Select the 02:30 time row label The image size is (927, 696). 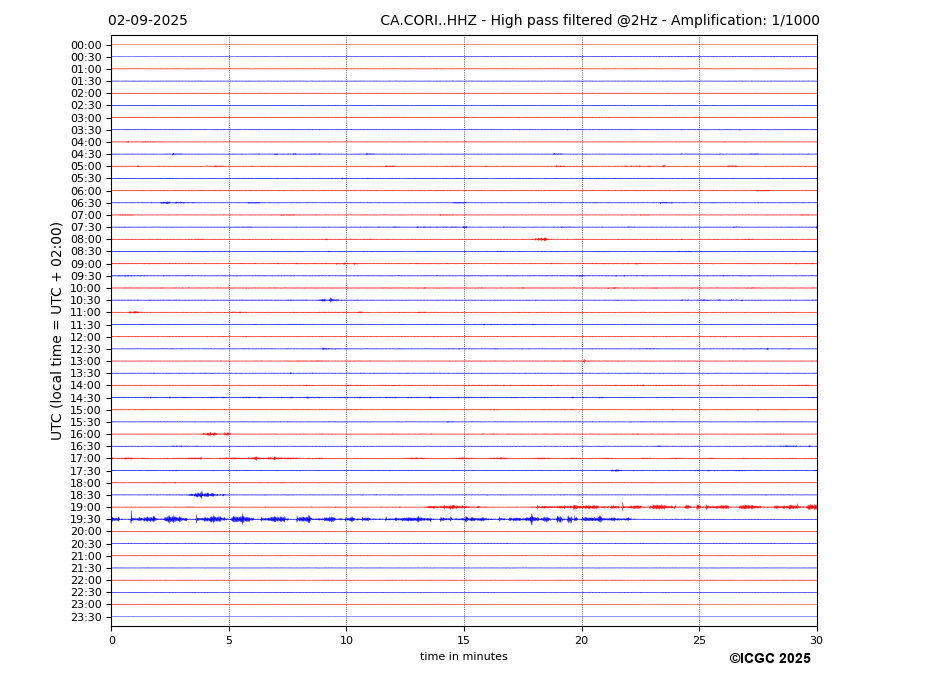click(x=86, y=106)
